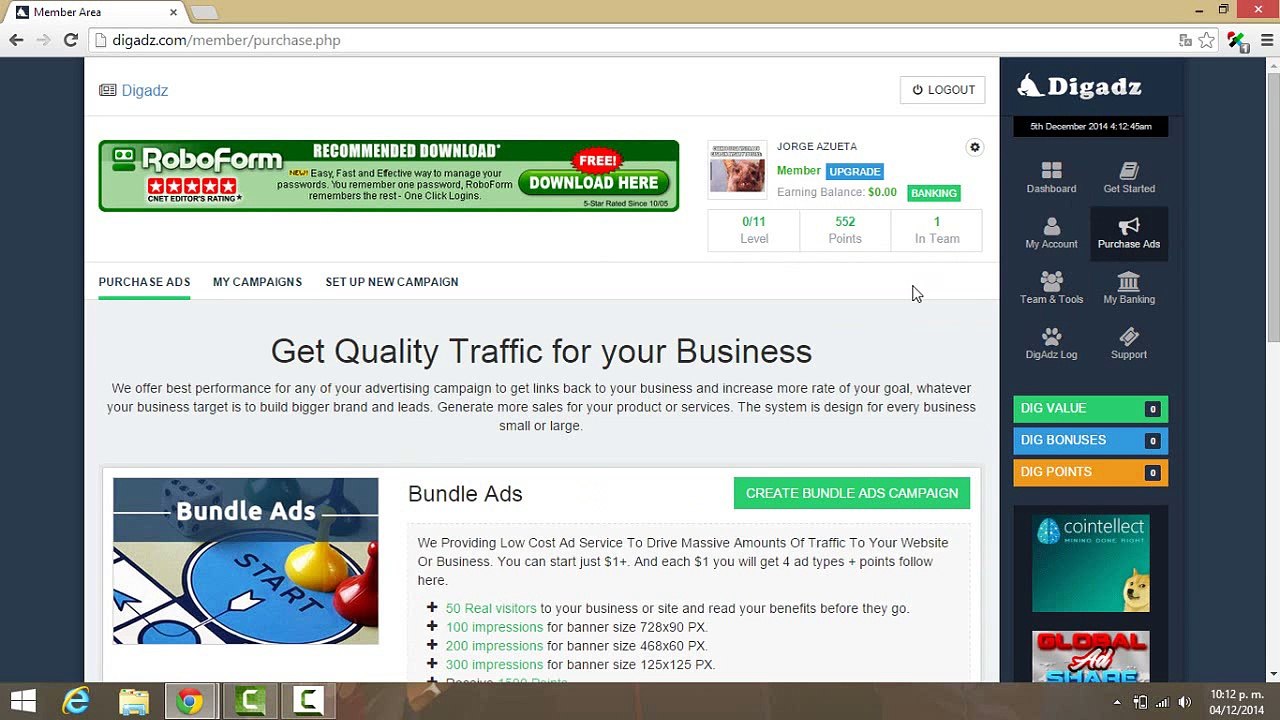Click the Digadz logo in the sidebar
The image size is (1280, 720).
(x=1080, y=86)
